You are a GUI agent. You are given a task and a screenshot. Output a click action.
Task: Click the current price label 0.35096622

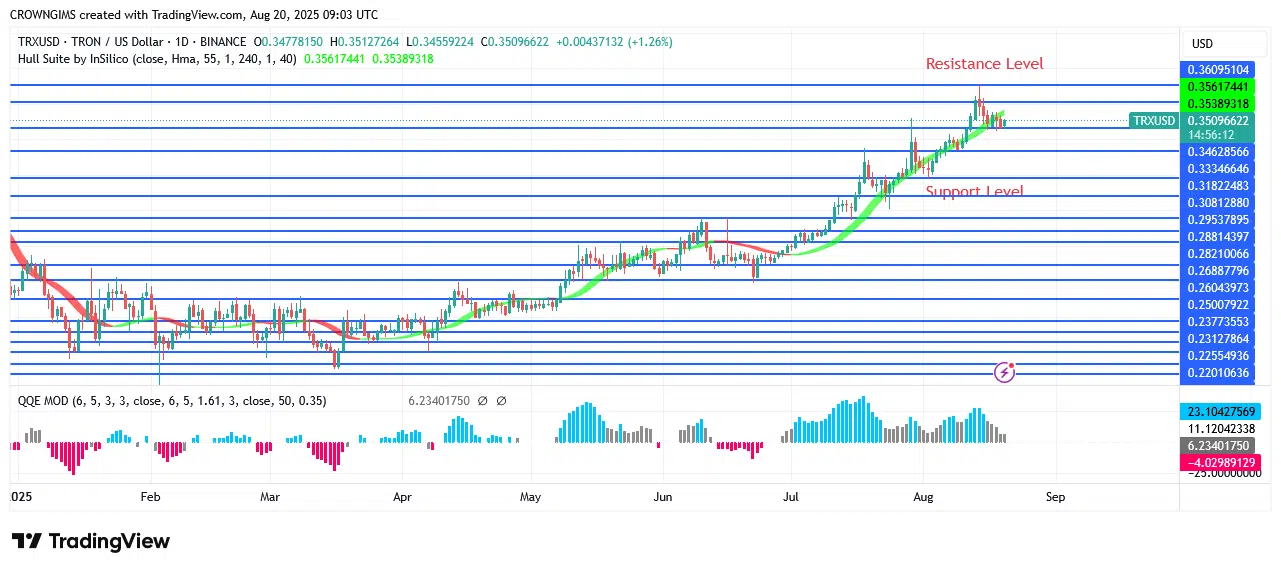(x=1218, y=120)
